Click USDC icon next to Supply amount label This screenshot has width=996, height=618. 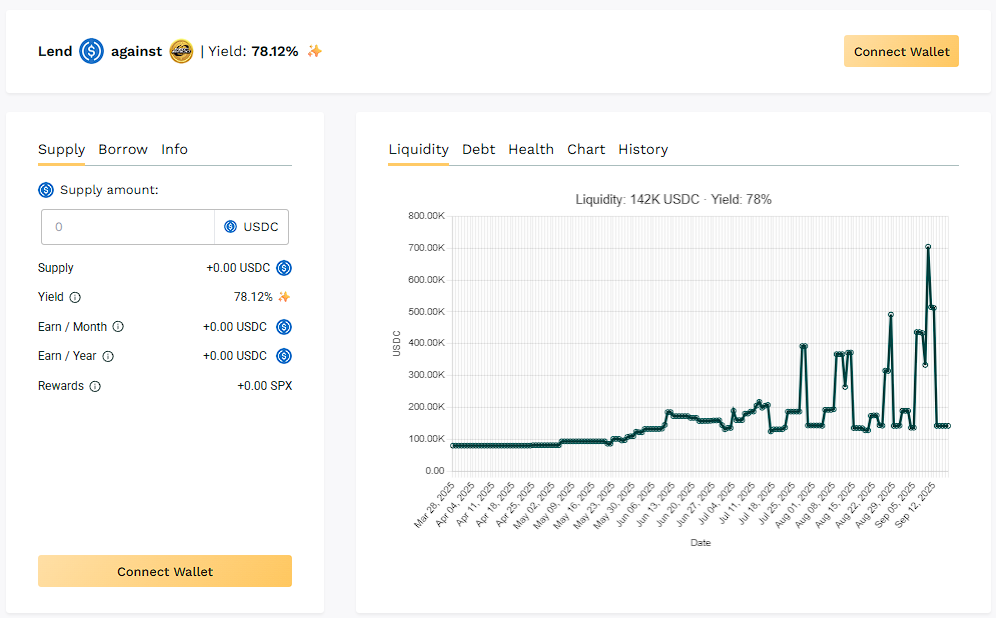tap(46, 190)
